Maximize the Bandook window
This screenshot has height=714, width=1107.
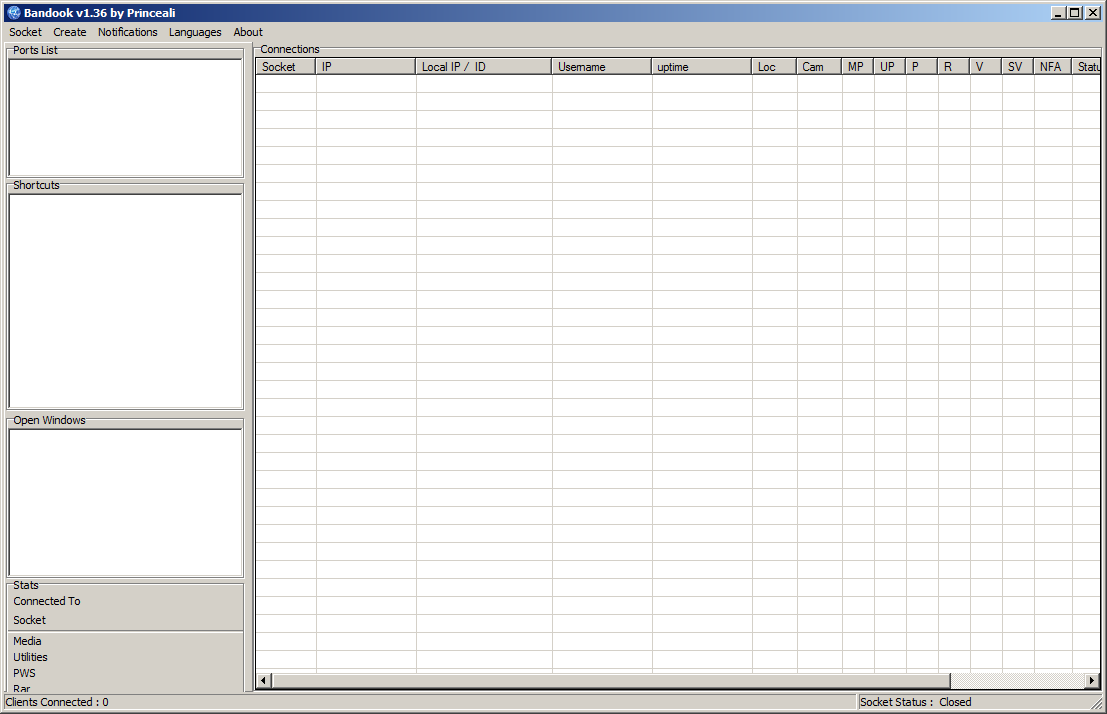pos(1075,13)
